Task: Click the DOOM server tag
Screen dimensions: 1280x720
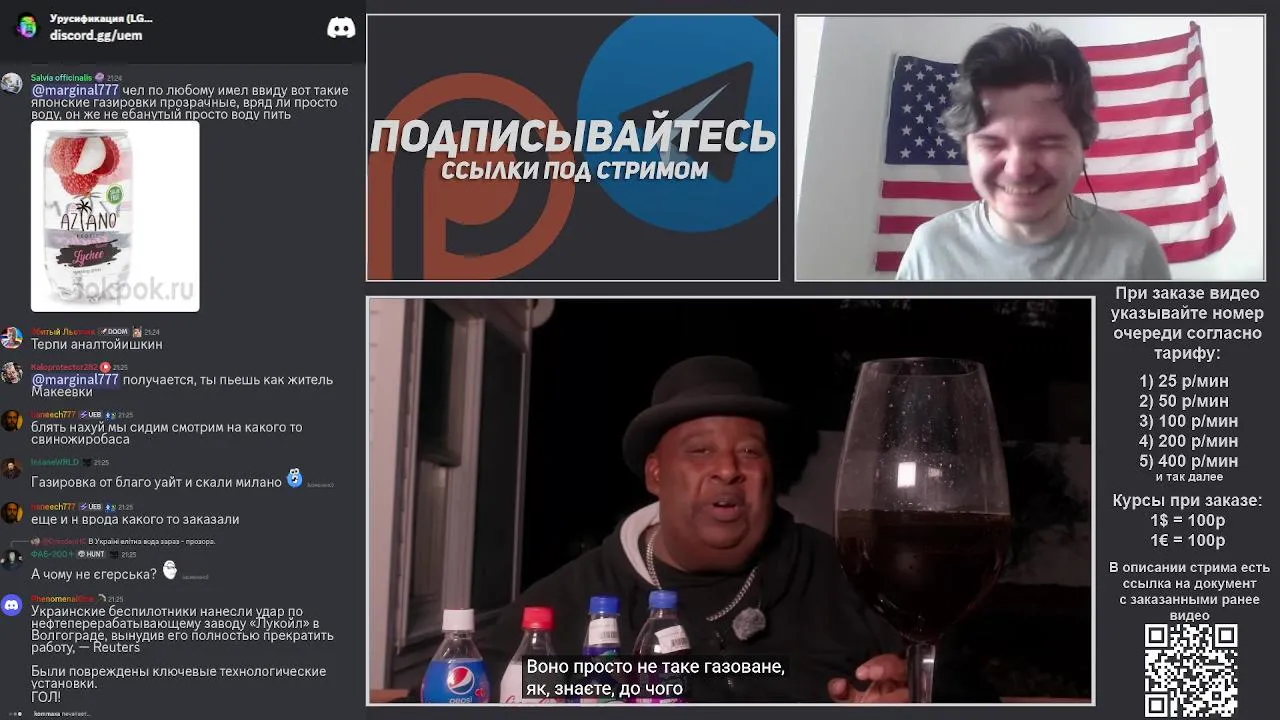Action: coord(114,331)
